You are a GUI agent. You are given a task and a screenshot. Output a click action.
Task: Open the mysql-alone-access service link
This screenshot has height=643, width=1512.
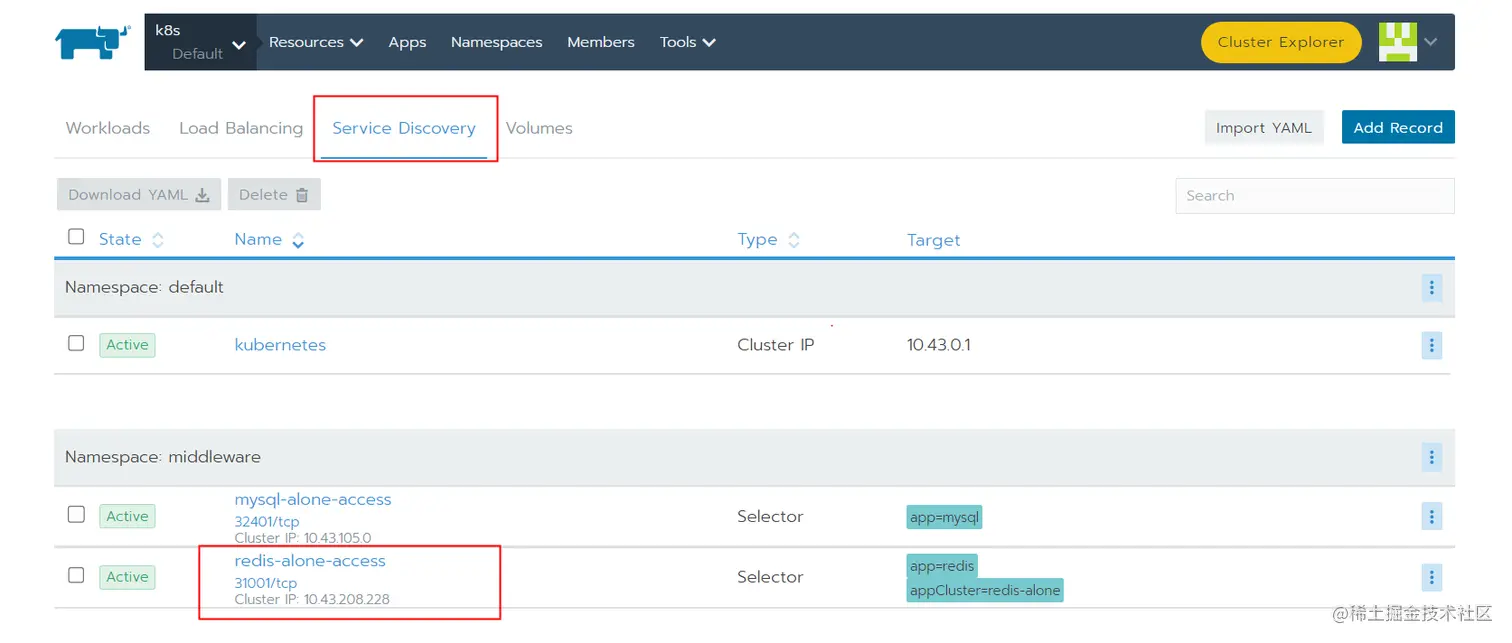tap(313, 499)
